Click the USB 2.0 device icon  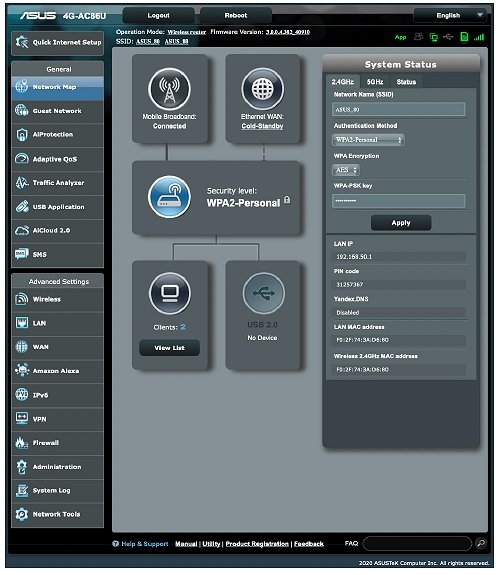point(263,293)
